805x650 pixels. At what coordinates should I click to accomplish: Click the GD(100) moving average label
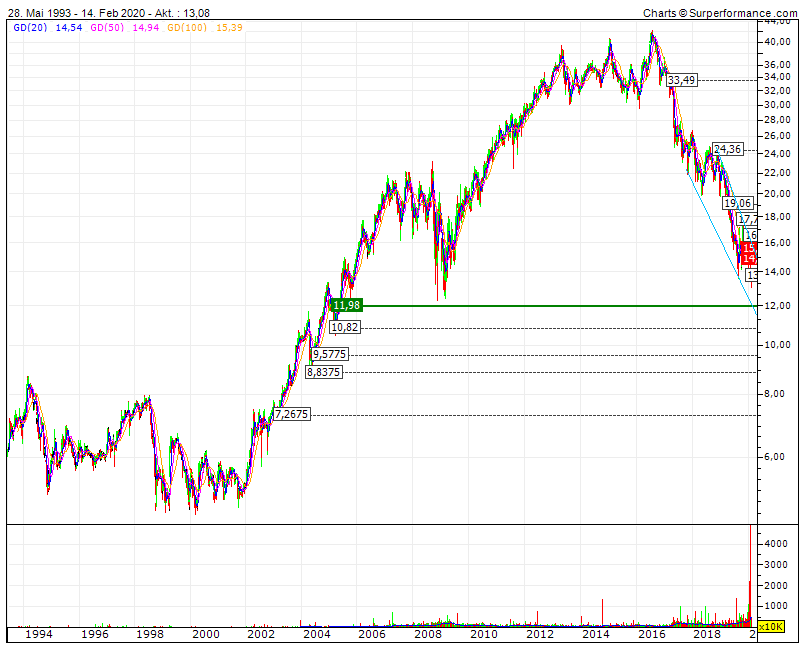coord(187,28)
